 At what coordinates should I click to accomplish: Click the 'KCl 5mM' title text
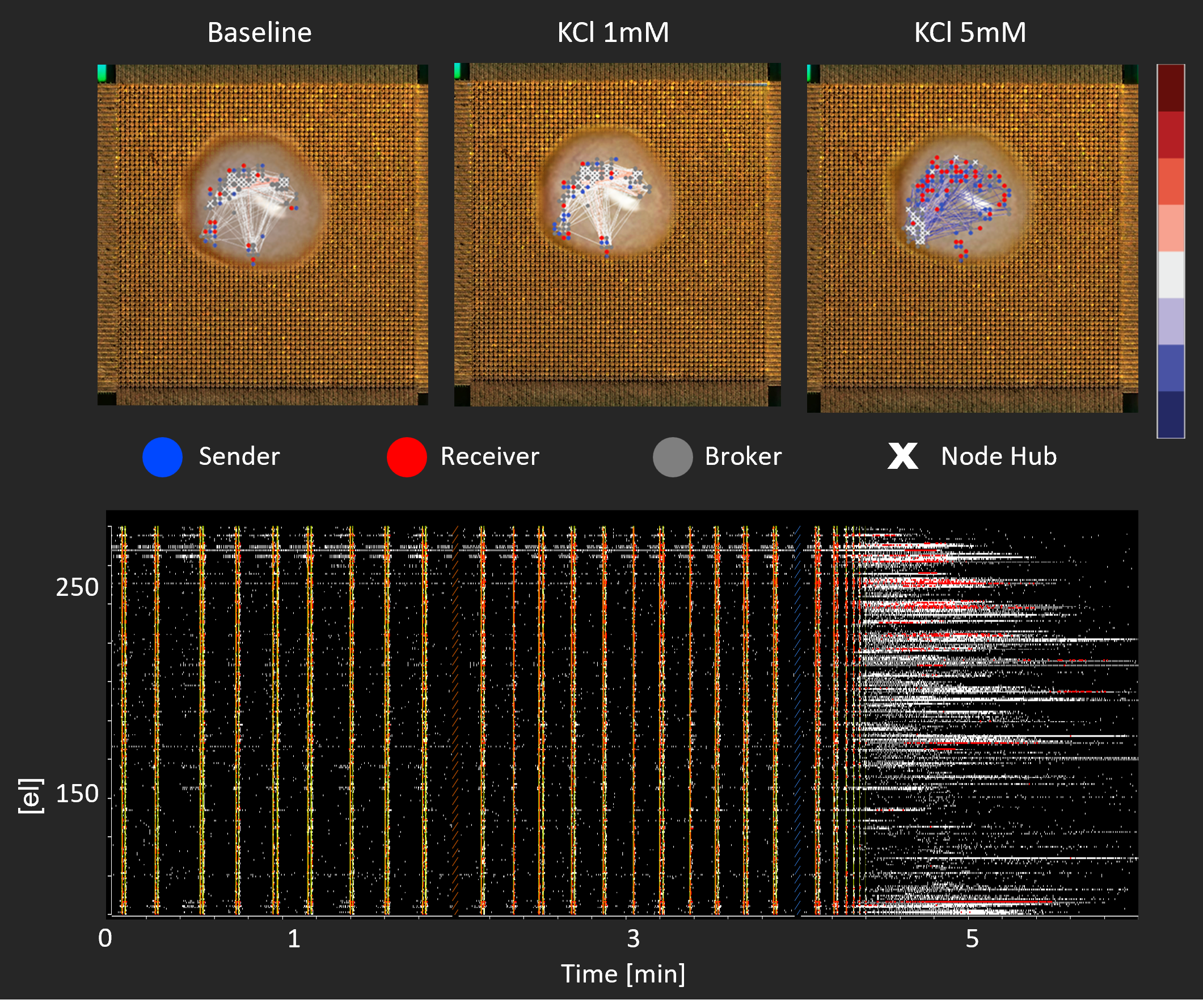pyautogui.click(x=970, y=33)
